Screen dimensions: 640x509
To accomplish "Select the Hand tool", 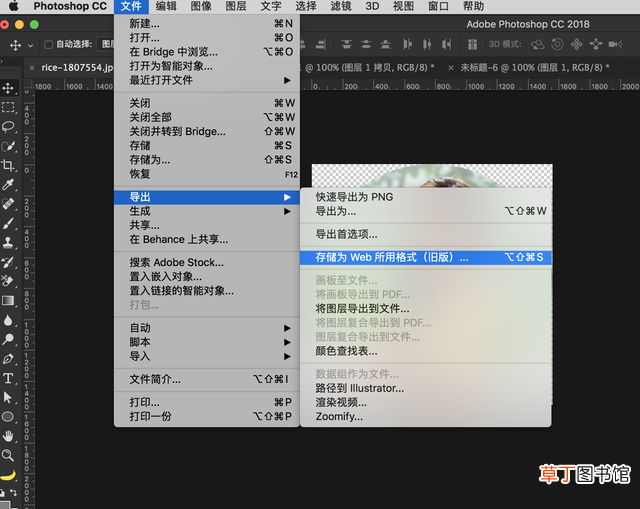I will pos(8,436).
